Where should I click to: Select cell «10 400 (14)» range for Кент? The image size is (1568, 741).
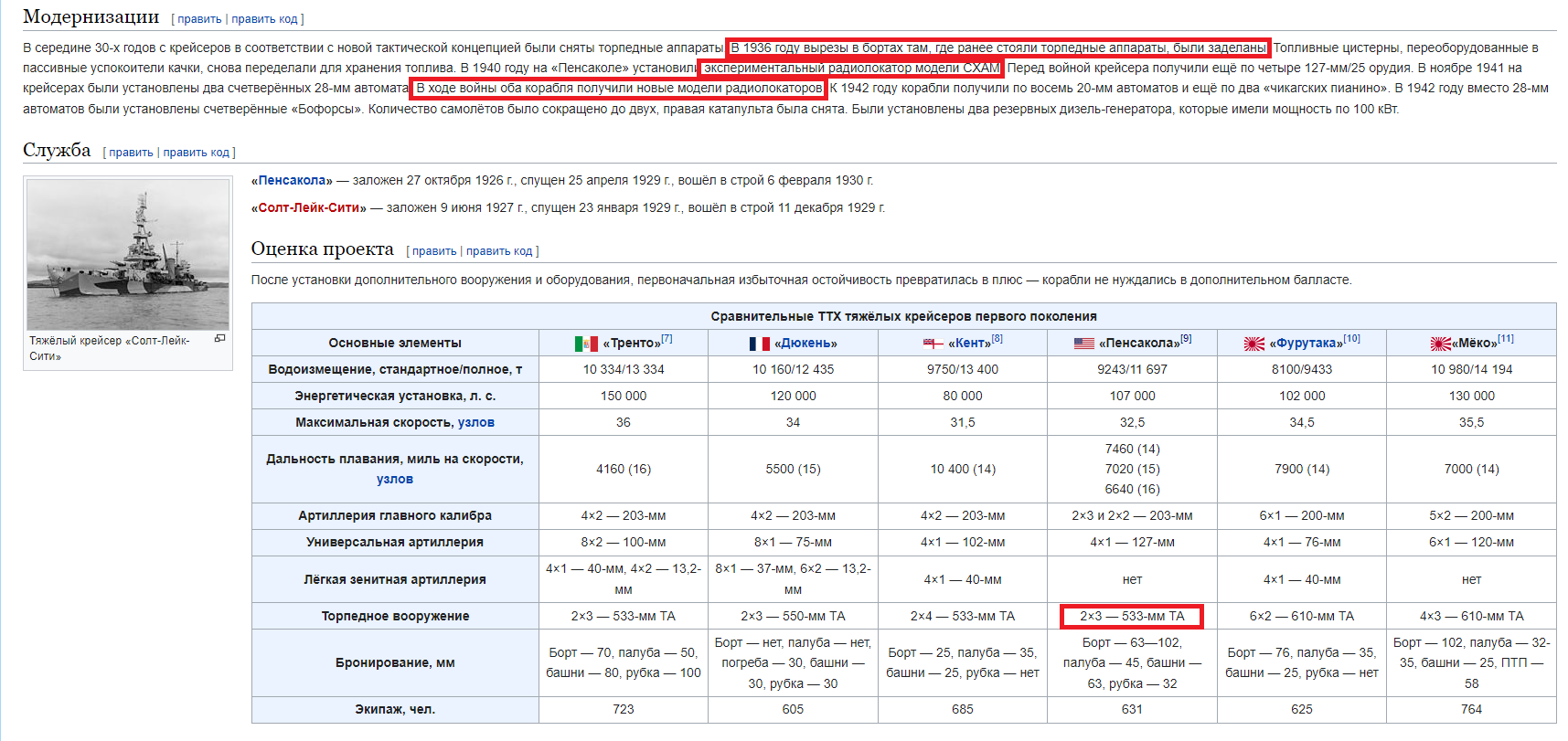click(963, 470)
